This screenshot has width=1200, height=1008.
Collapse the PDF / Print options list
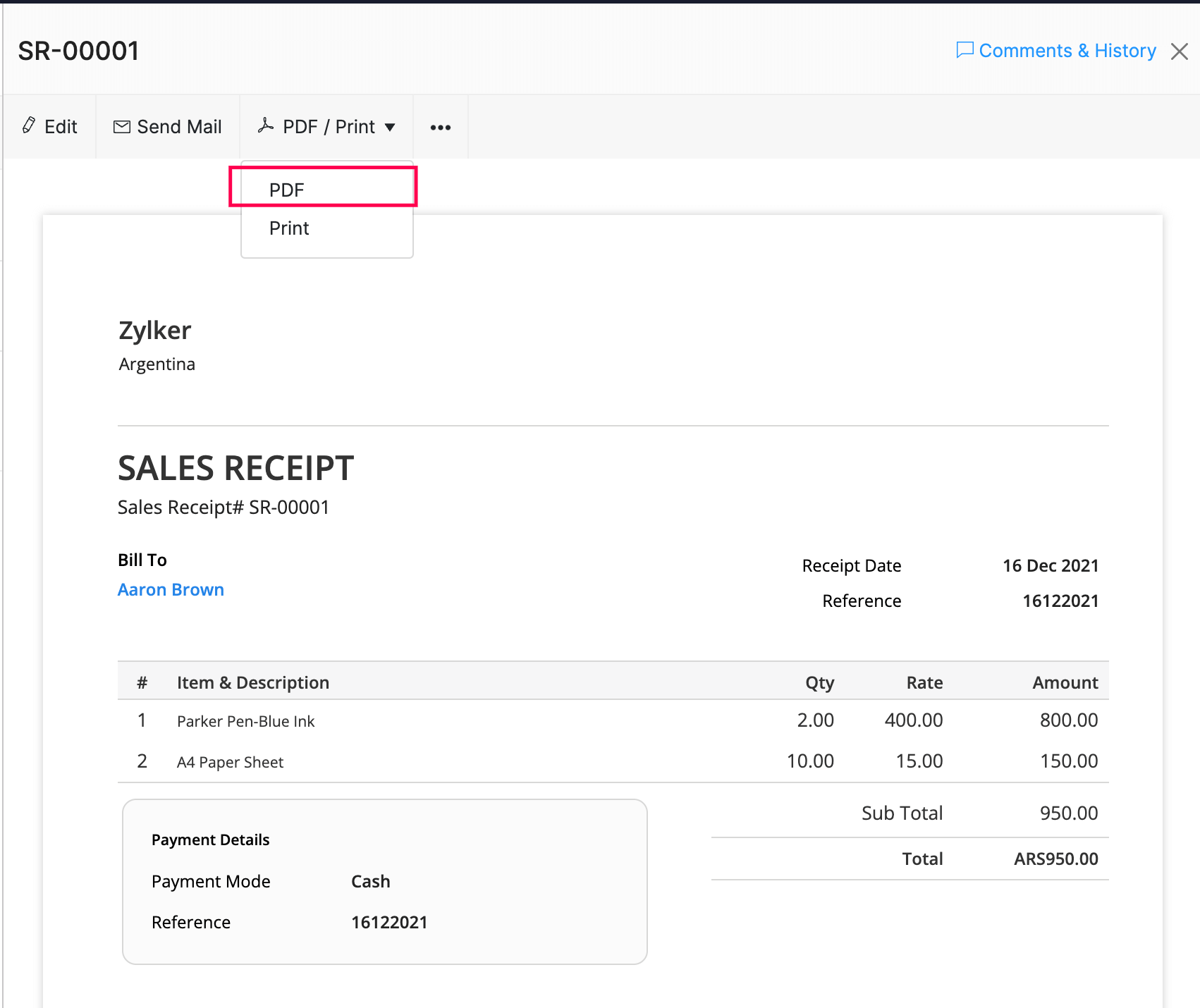pyautogui.click(x=391, y=128)
